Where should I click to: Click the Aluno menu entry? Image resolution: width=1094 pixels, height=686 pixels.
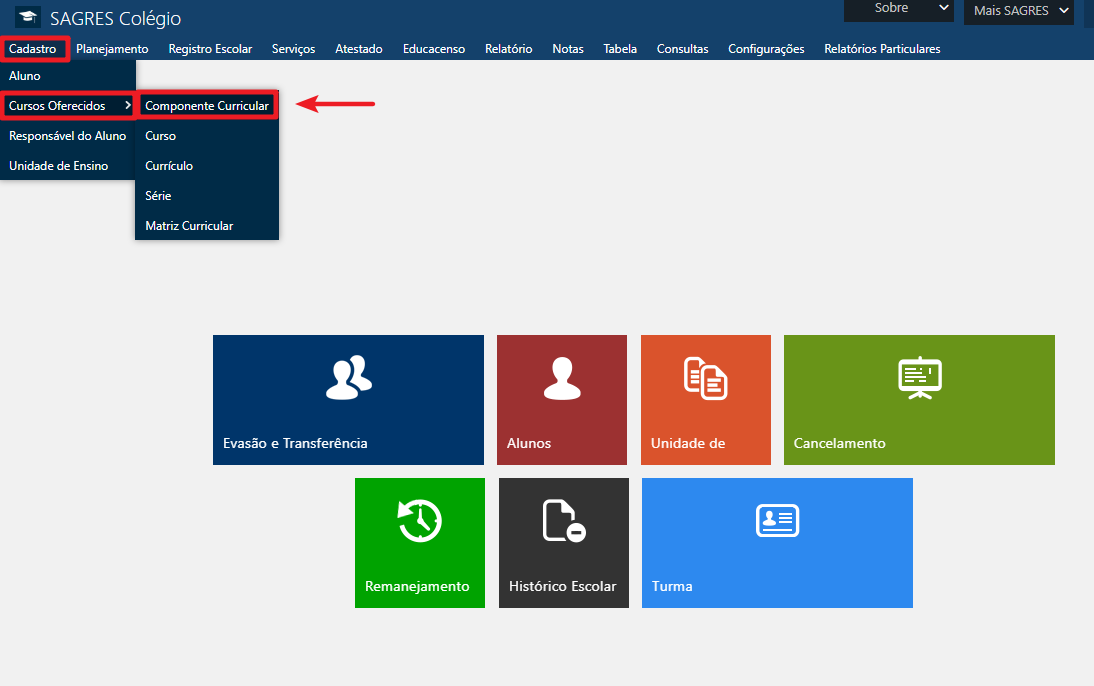point(25,76)
